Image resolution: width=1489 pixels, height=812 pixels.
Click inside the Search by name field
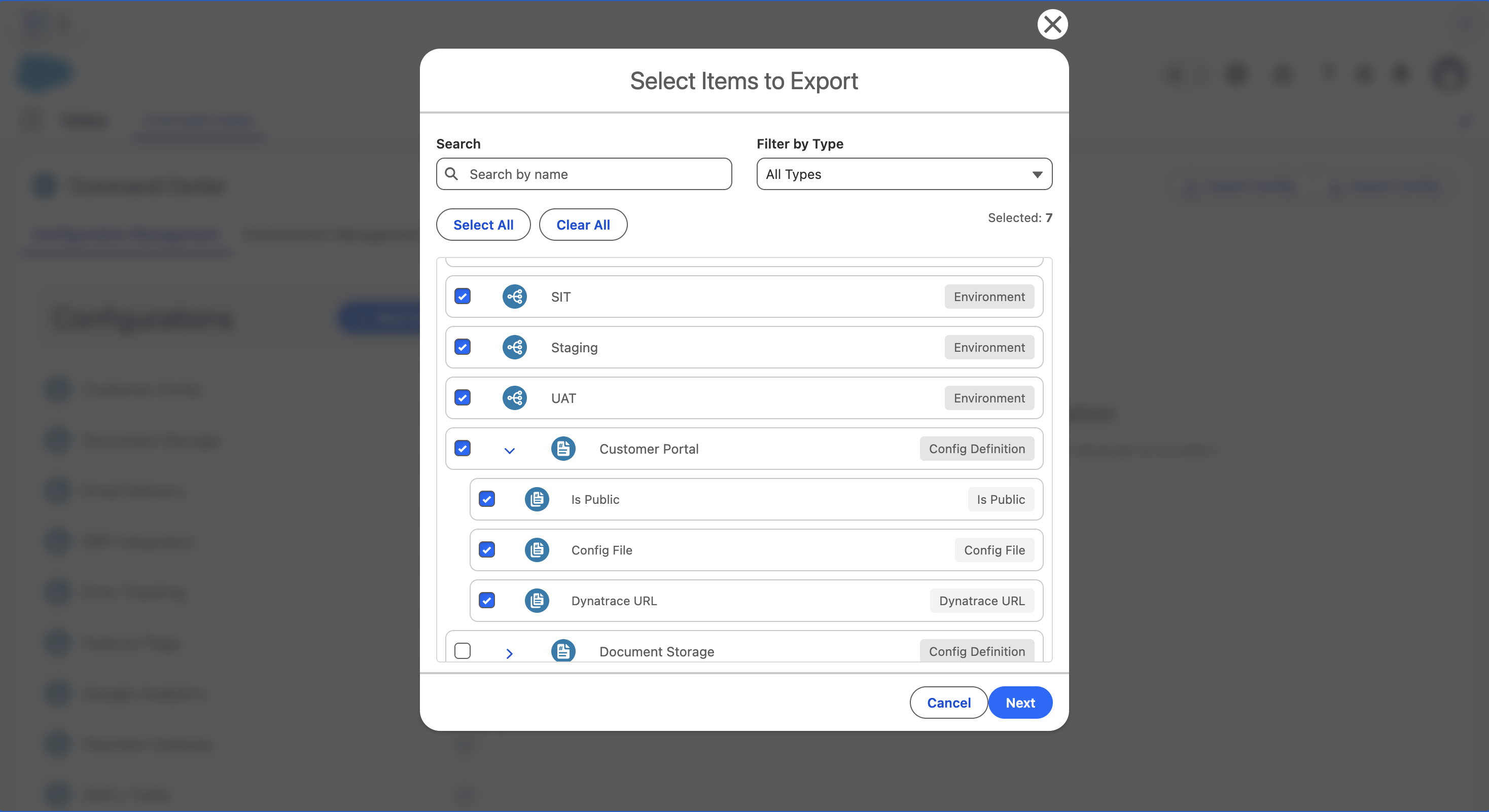(x=584, y=174)
